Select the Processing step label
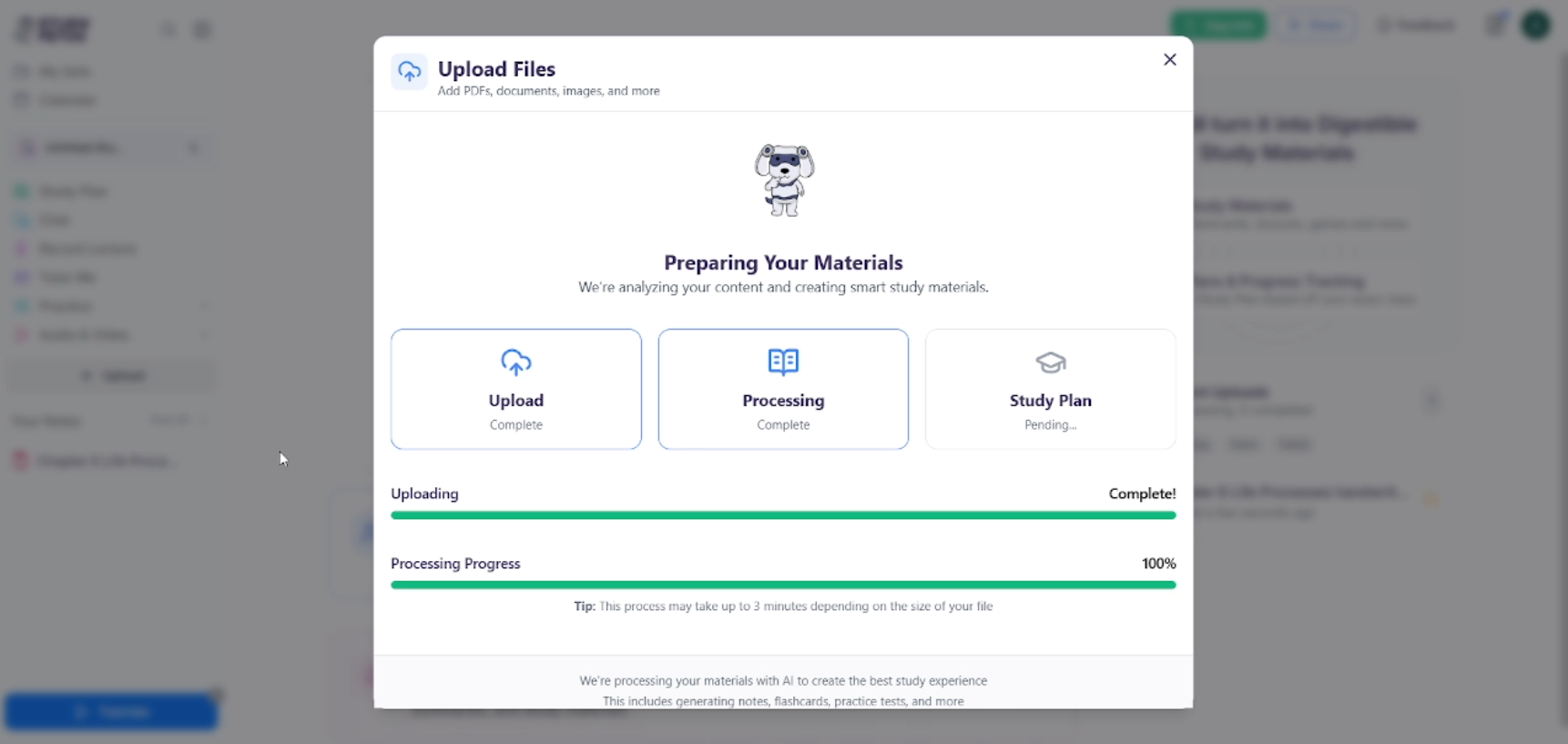This screenshot has width=1568, height=744. click(783, 400)
